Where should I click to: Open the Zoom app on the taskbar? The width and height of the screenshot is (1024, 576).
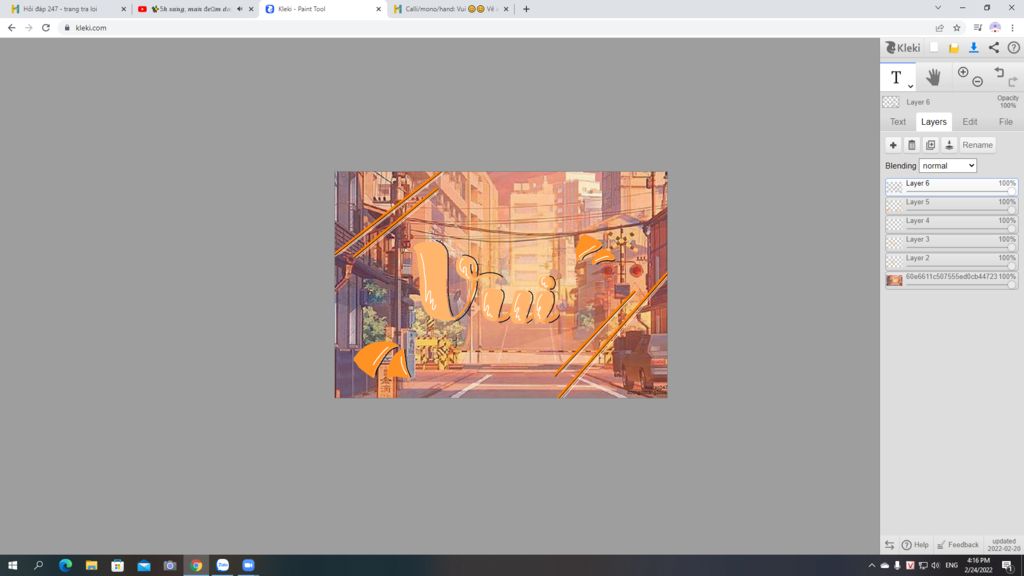click(249, 566)
